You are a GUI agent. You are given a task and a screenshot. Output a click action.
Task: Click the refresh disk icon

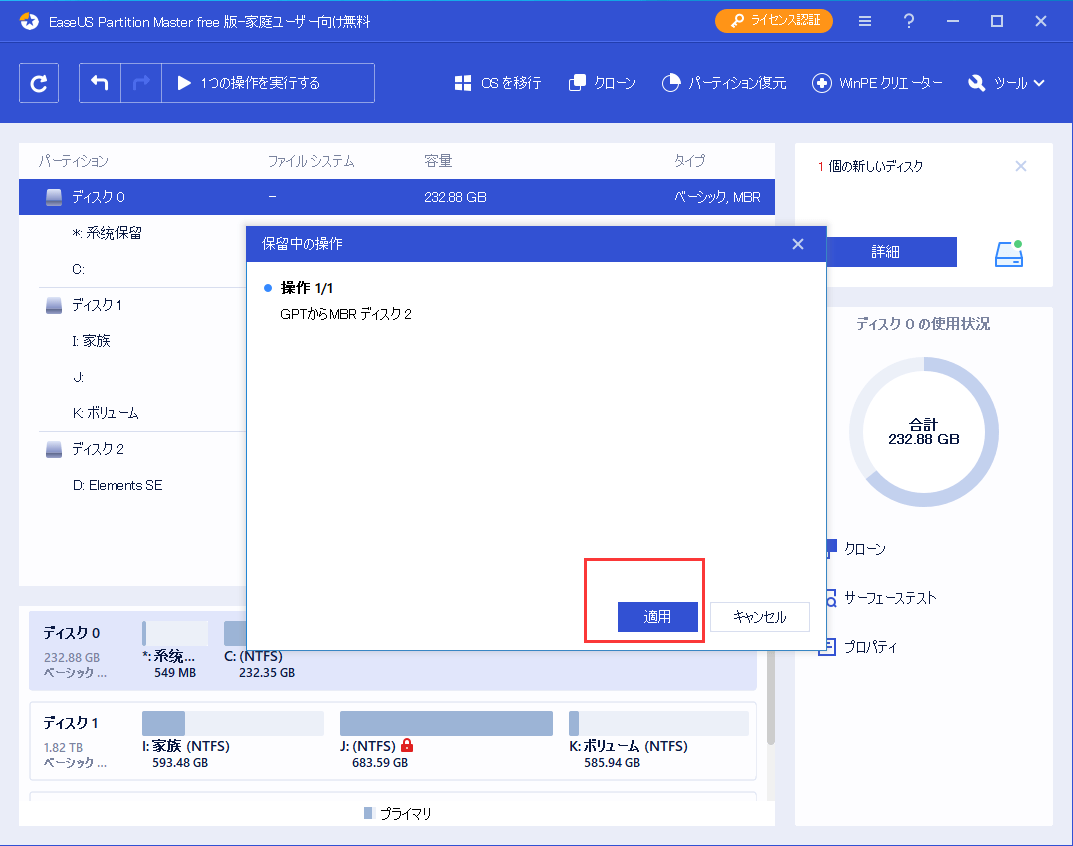pyautogui.click(x=39, y=83)
